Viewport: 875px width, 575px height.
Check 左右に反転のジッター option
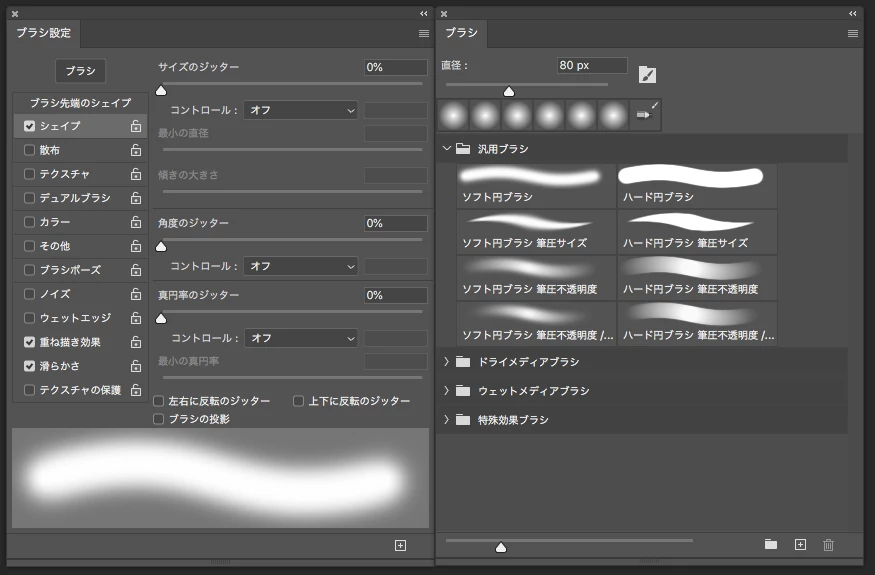tap(158, 401)
